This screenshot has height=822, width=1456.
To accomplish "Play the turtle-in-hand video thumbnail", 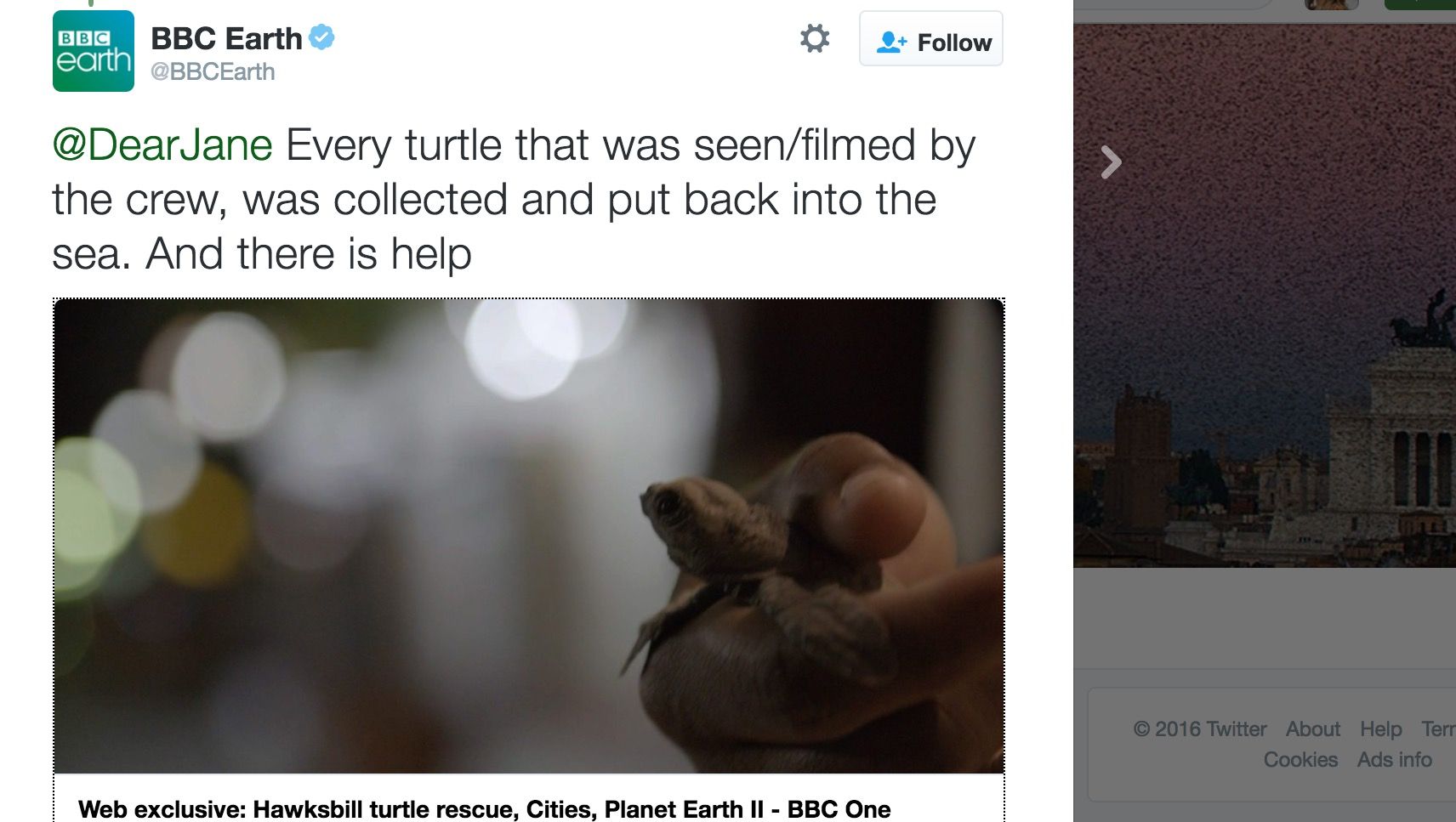I will coord(529,536).
